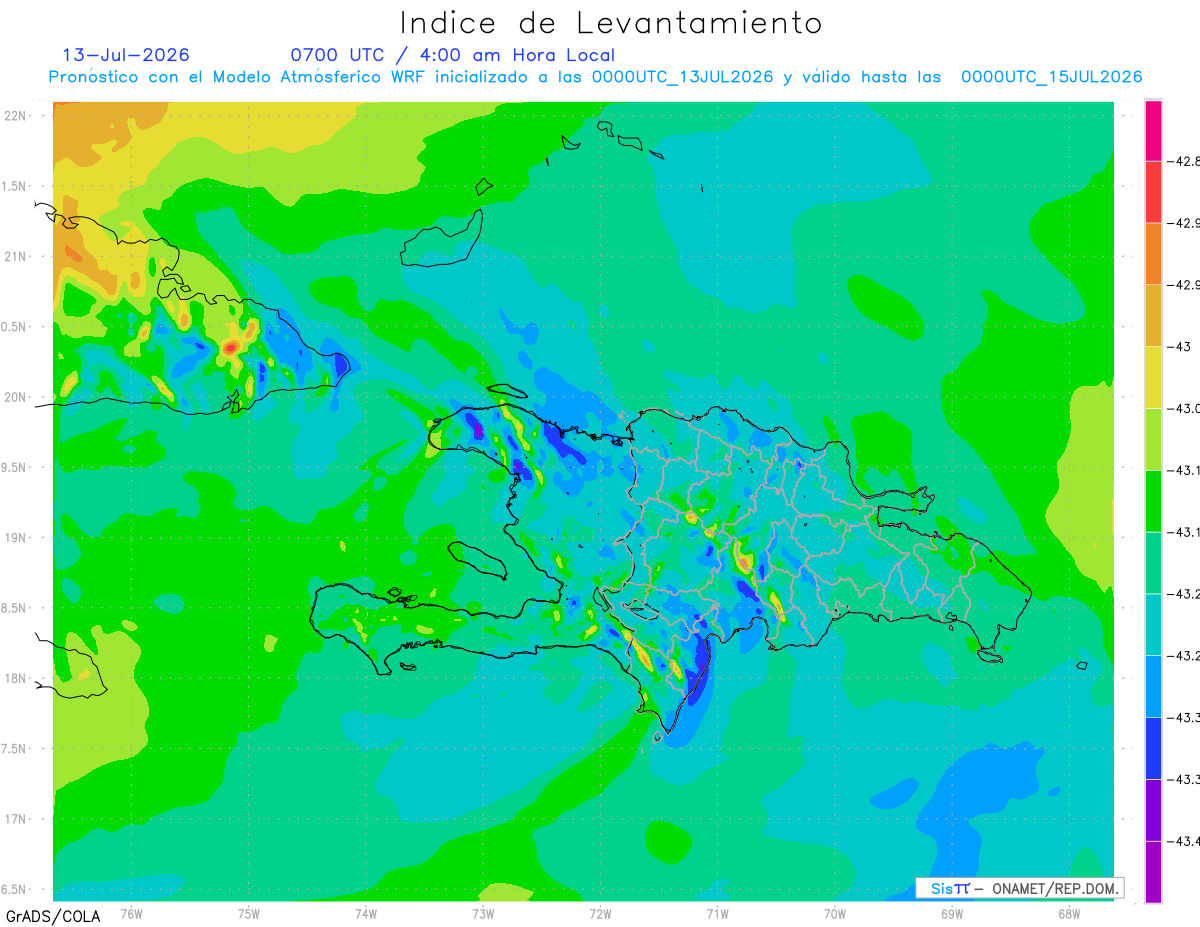This screenshot has width=1200, height=927.
Task: Click "0700 UTC / 4:00 am Hora Local"
Action: [452, 55]
